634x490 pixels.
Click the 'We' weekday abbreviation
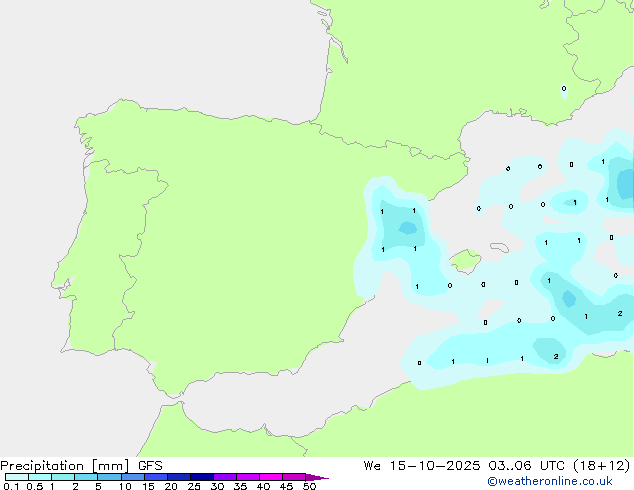tap(372, 466)
